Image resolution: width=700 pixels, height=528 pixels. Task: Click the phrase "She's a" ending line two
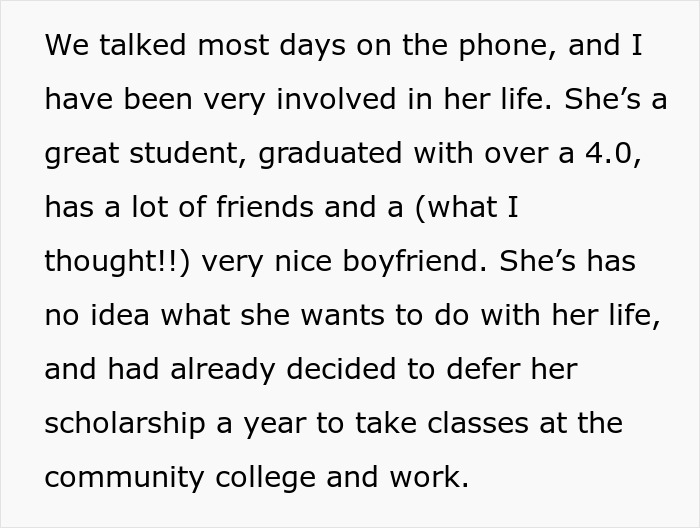(616, 99)
